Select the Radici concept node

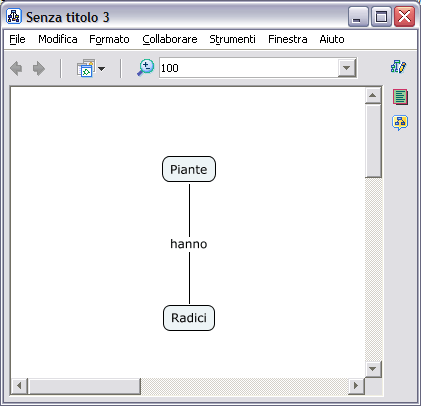pos(189,318)
